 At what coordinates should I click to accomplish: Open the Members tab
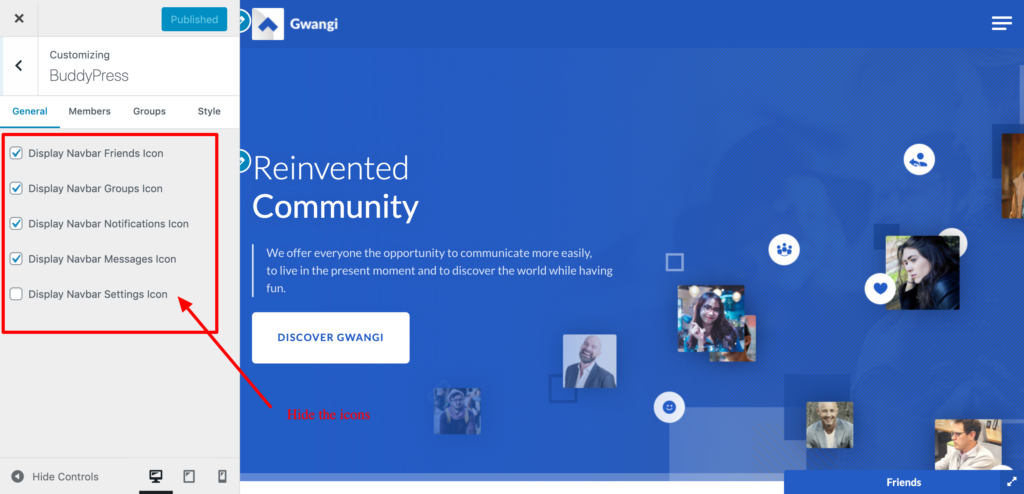click(89, 111)
